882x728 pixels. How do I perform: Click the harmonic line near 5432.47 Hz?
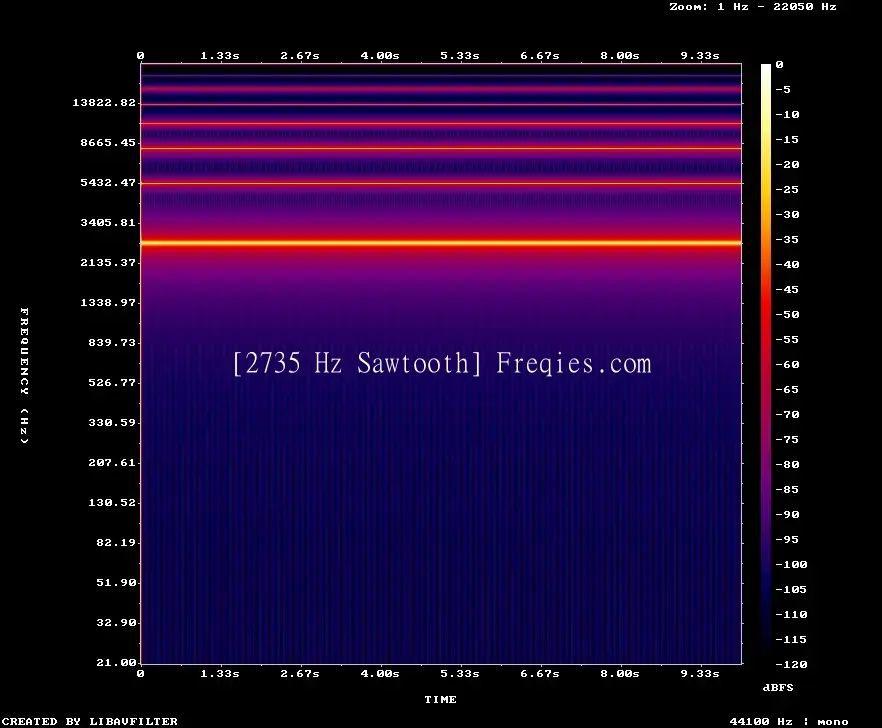[x=441, y=183]
